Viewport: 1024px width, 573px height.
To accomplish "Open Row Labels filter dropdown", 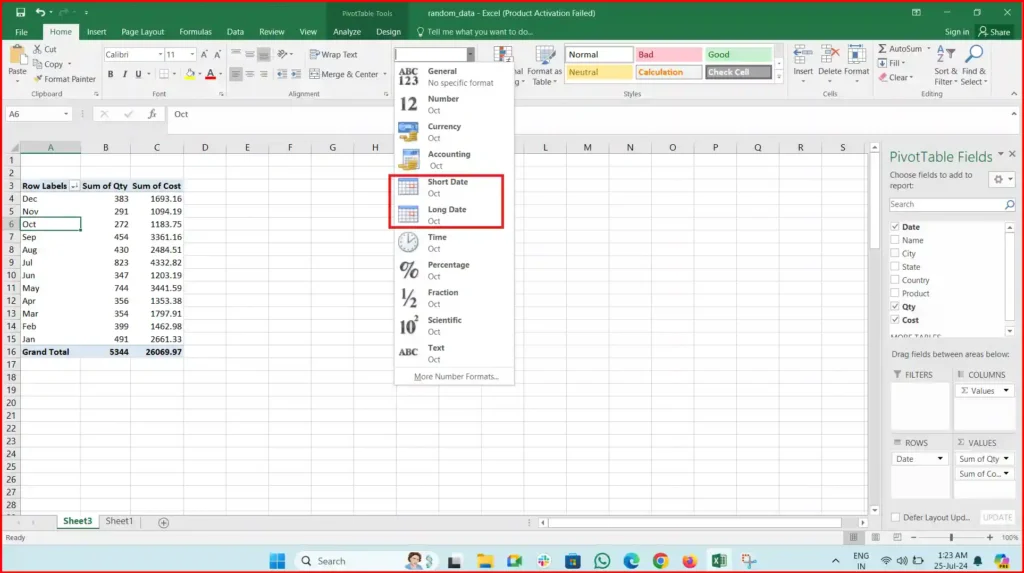I will (x=74, y=186).
